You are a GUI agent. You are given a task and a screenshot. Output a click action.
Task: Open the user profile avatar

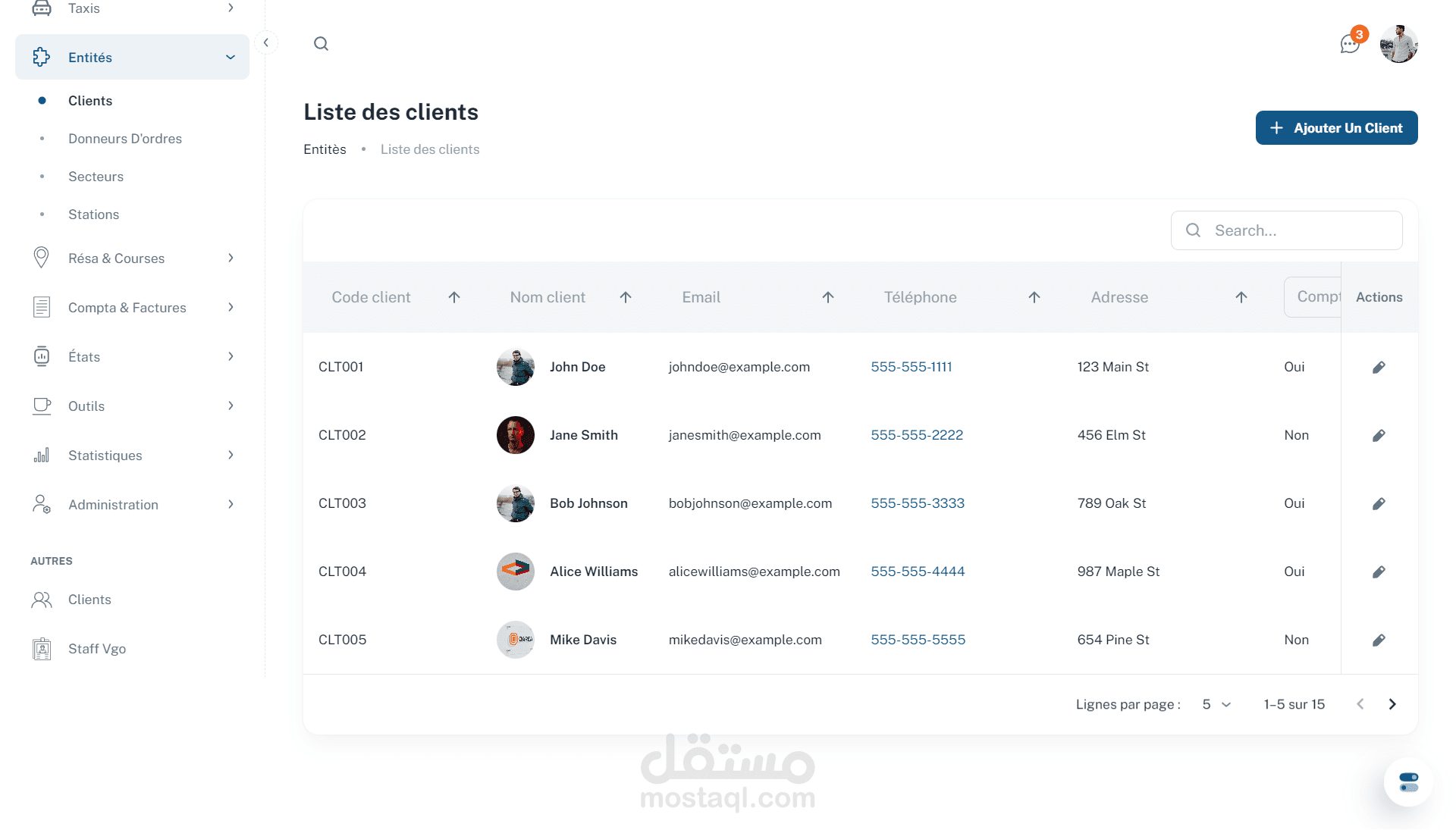point(1398,44)
